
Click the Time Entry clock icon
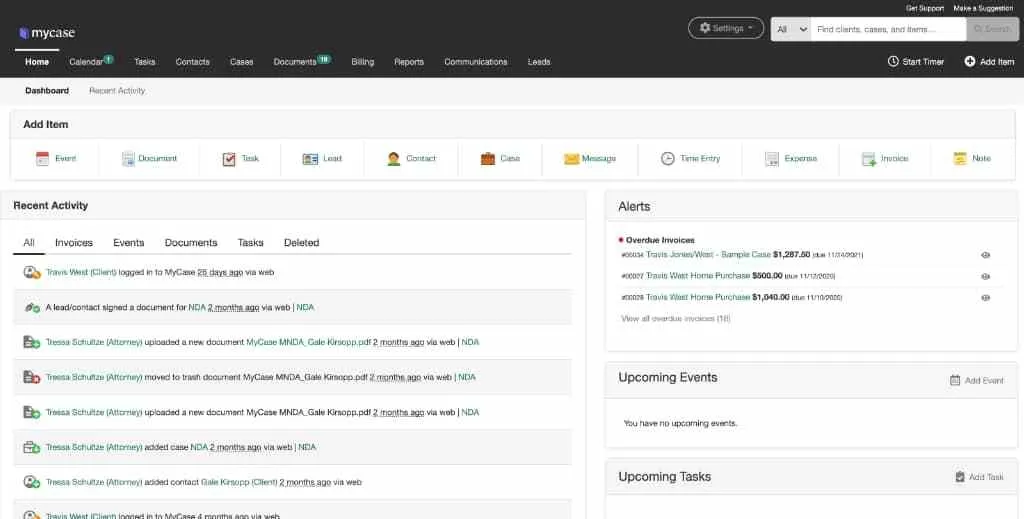click(x=667, y=159)
